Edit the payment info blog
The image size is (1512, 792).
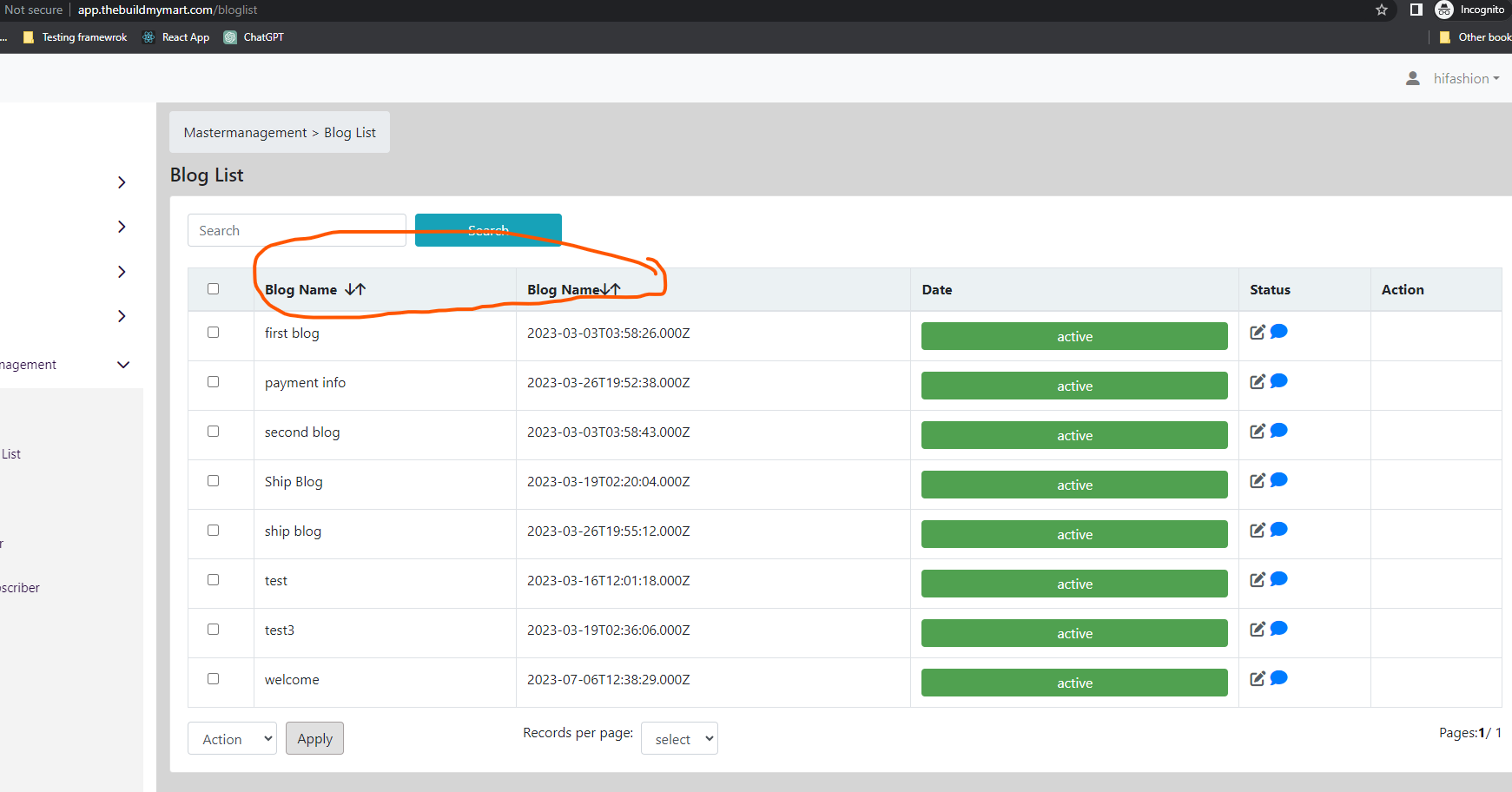pyautogui.click(x=1258, y=381)
